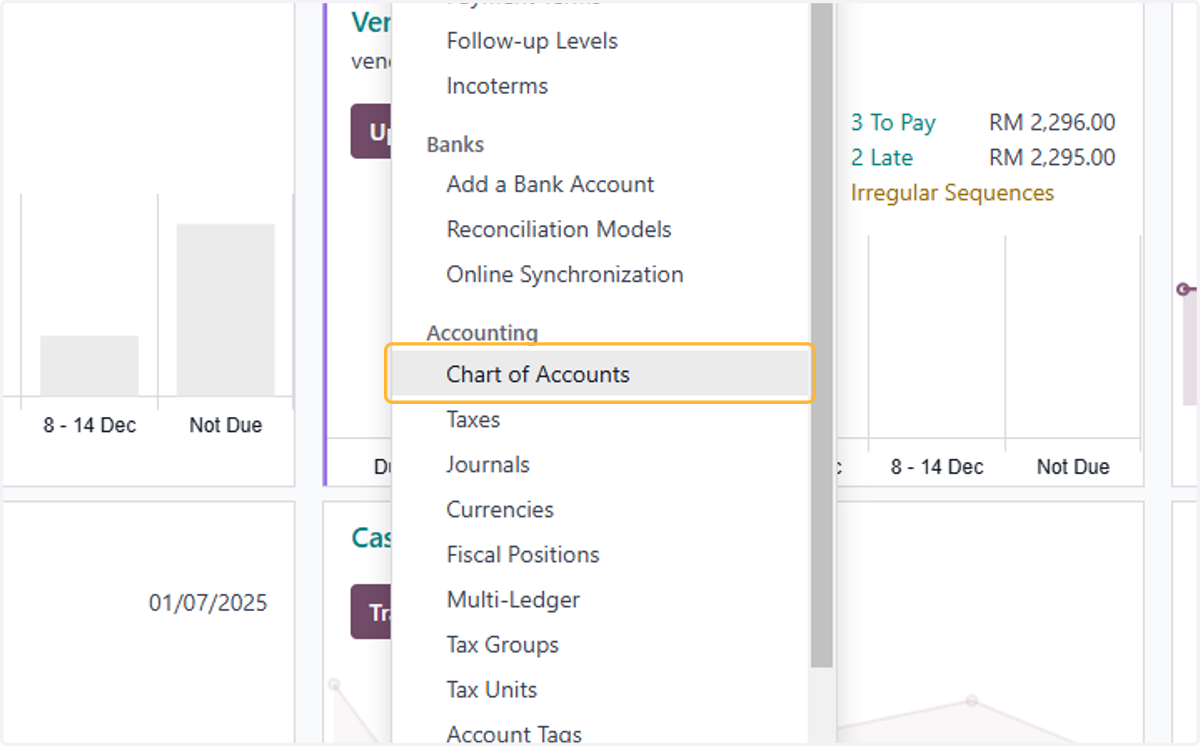Open Taxes configuration item
Image resolution: width=1200 pixels, height=746 pixels.
tap(473, 419)
